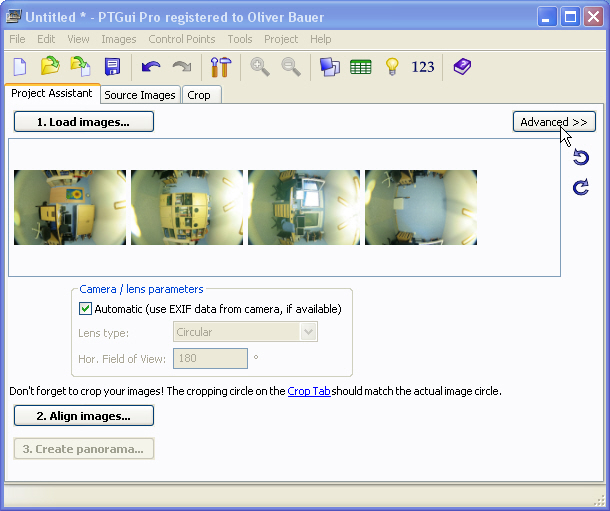Expand the Advanced options button
This screenshot has width=610, height=511.
[x=553, y=122]
